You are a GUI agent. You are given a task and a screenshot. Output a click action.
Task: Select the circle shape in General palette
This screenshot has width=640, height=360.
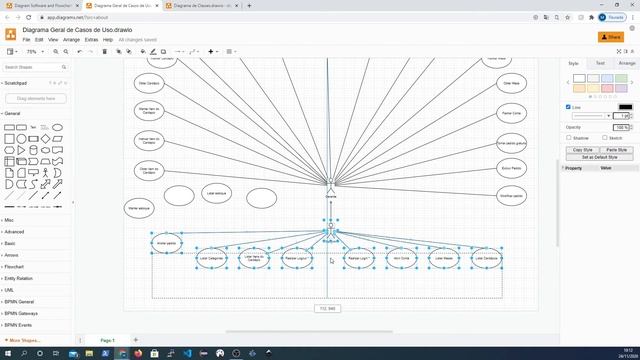coord(21,139)
